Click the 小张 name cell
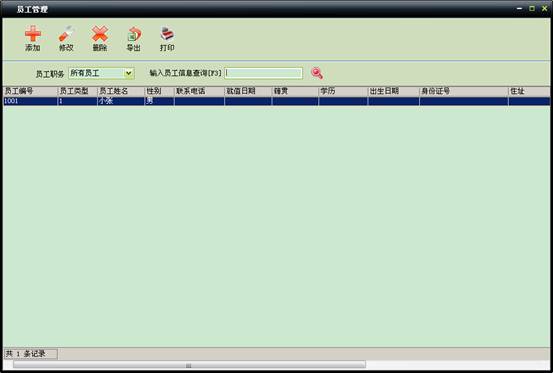Screen dimensions: 553x373 [x=121, y=101]
